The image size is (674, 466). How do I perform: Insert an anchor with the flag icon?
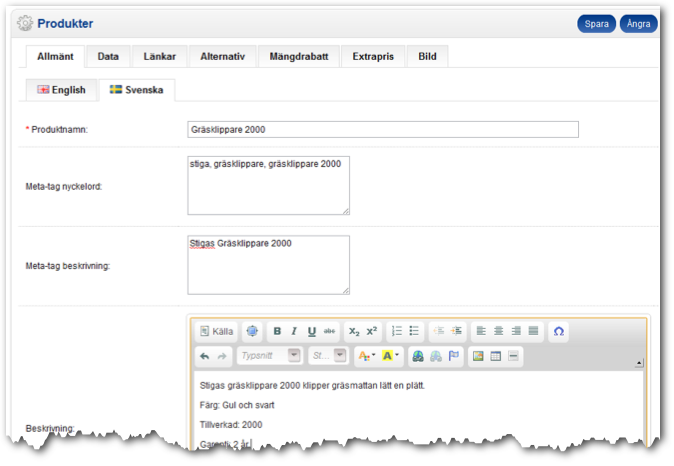click(x=453, y=356)
